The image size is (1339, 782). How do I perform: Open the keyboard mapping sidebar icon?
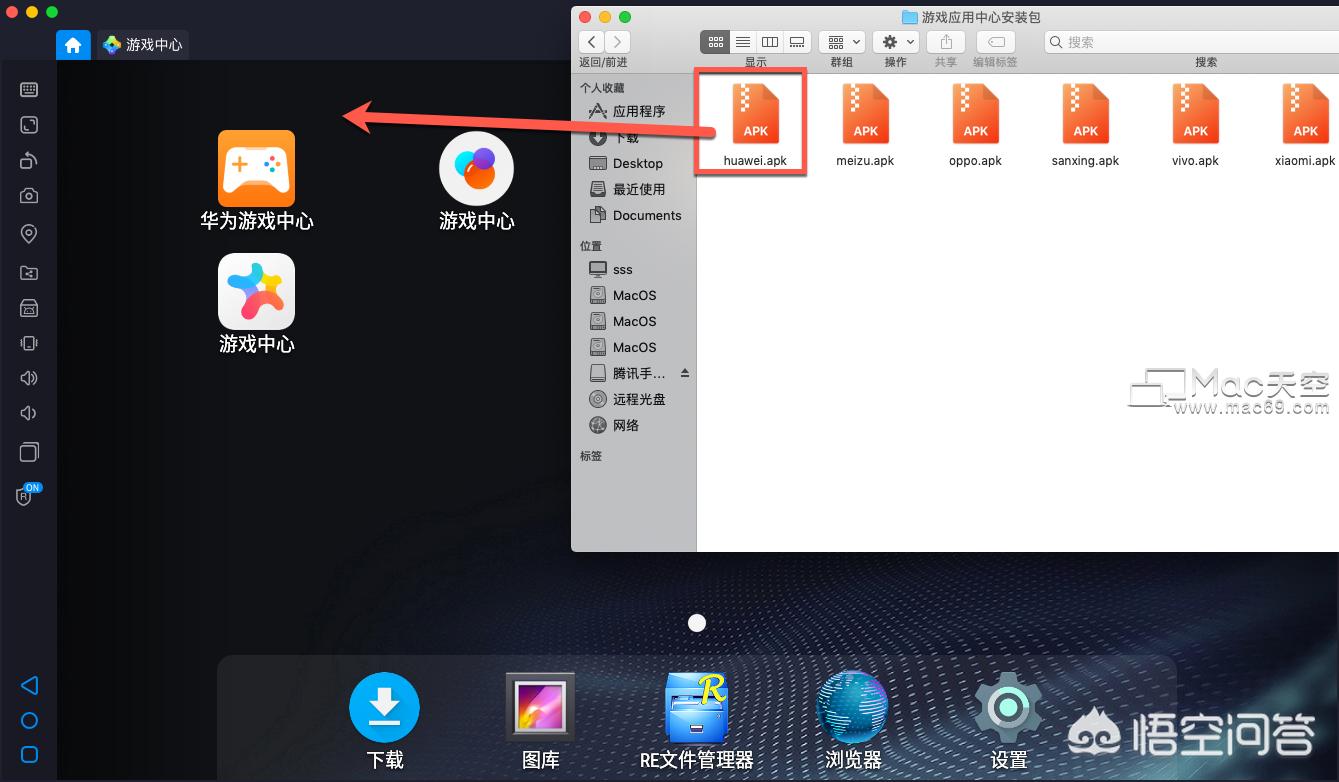point(29,90)
